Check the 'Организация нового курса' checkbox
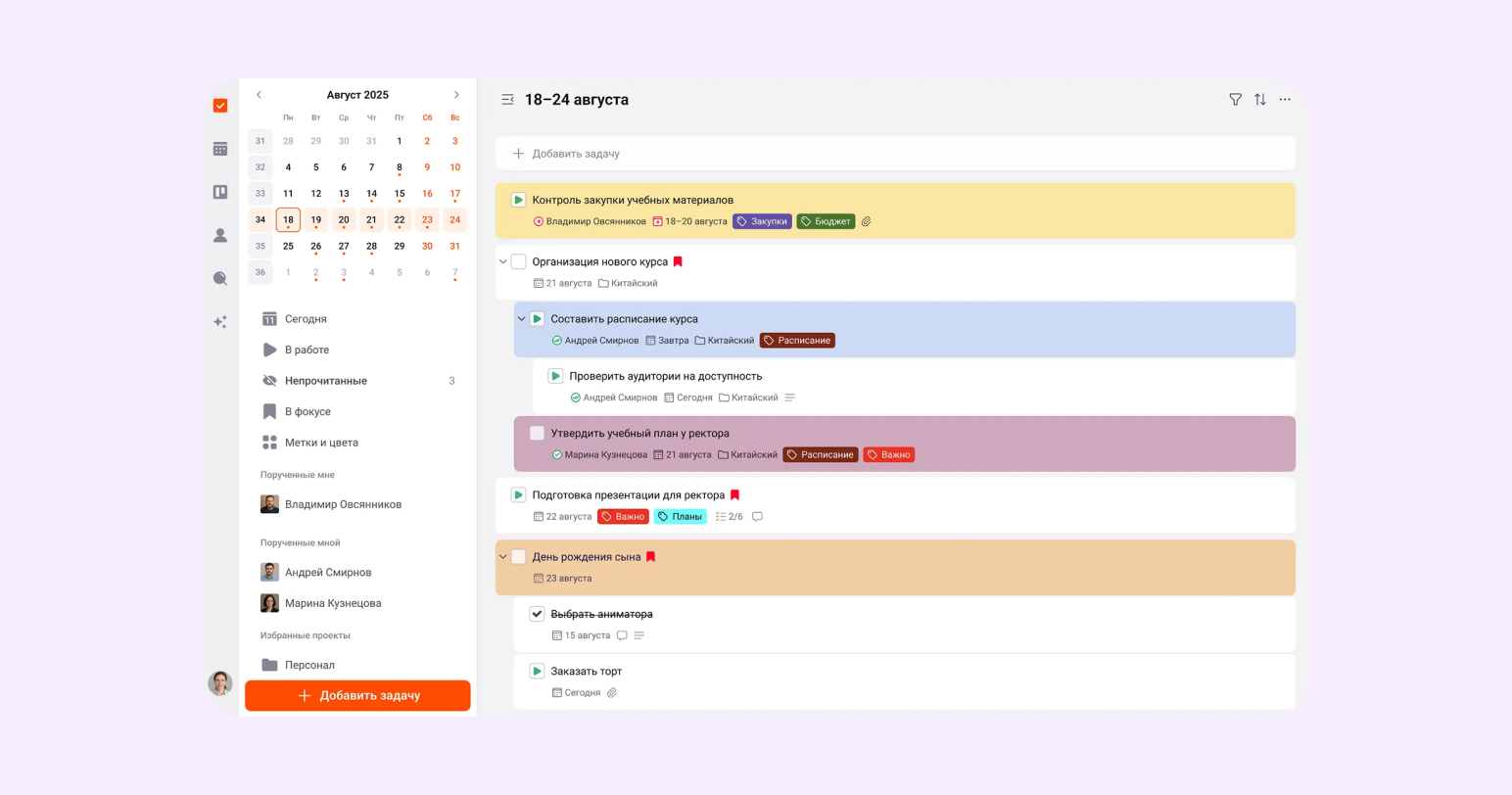 (x=519, y=262)
